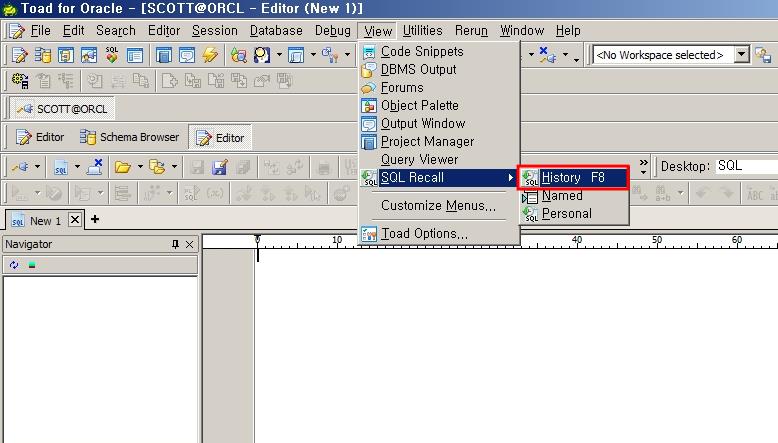Click the SQL heart icon in toolbar
Screen dimensions: 778x443
(111, 55)
